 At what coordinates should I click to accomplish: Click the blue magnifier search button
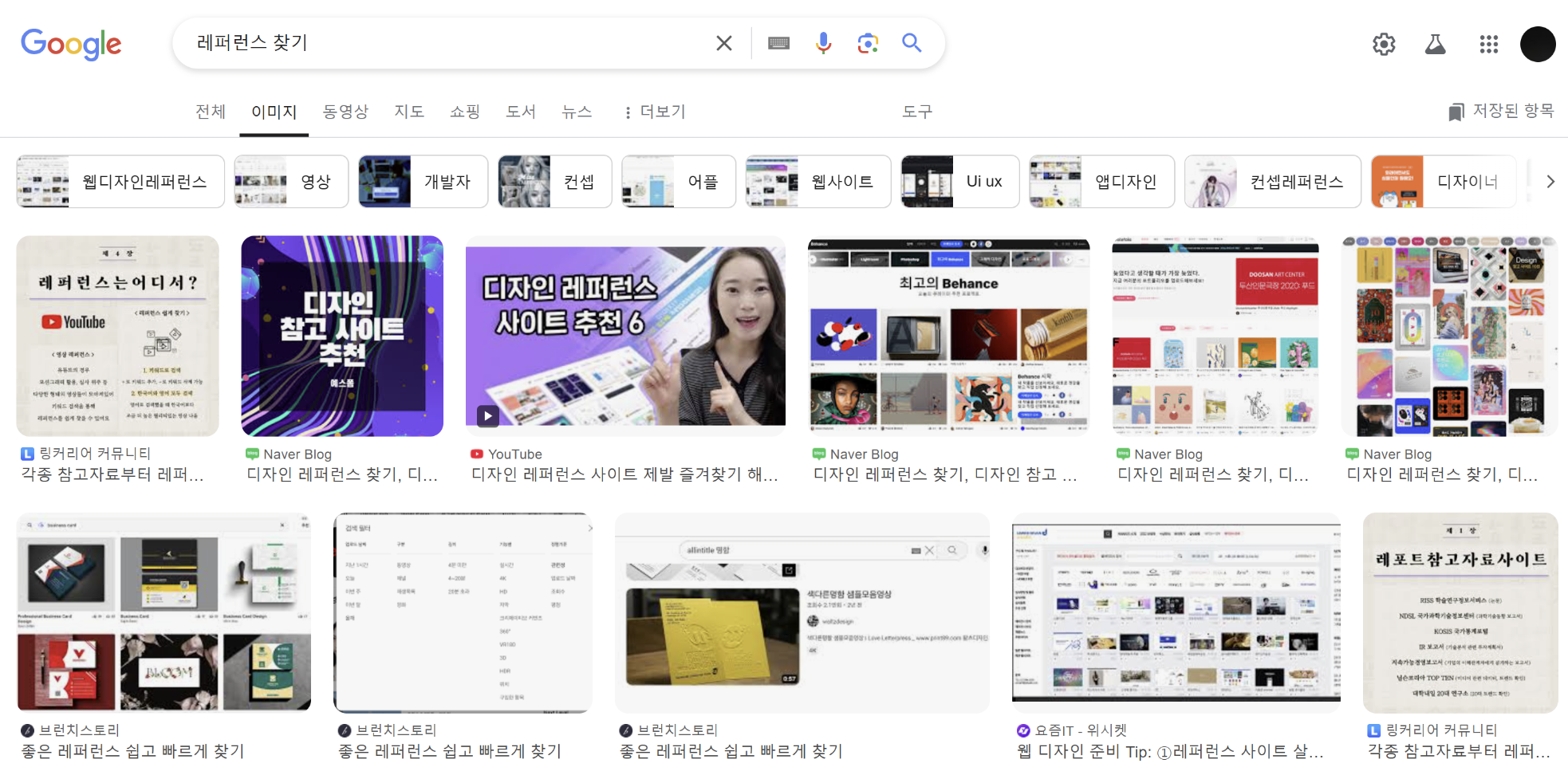tap(912, 42)
